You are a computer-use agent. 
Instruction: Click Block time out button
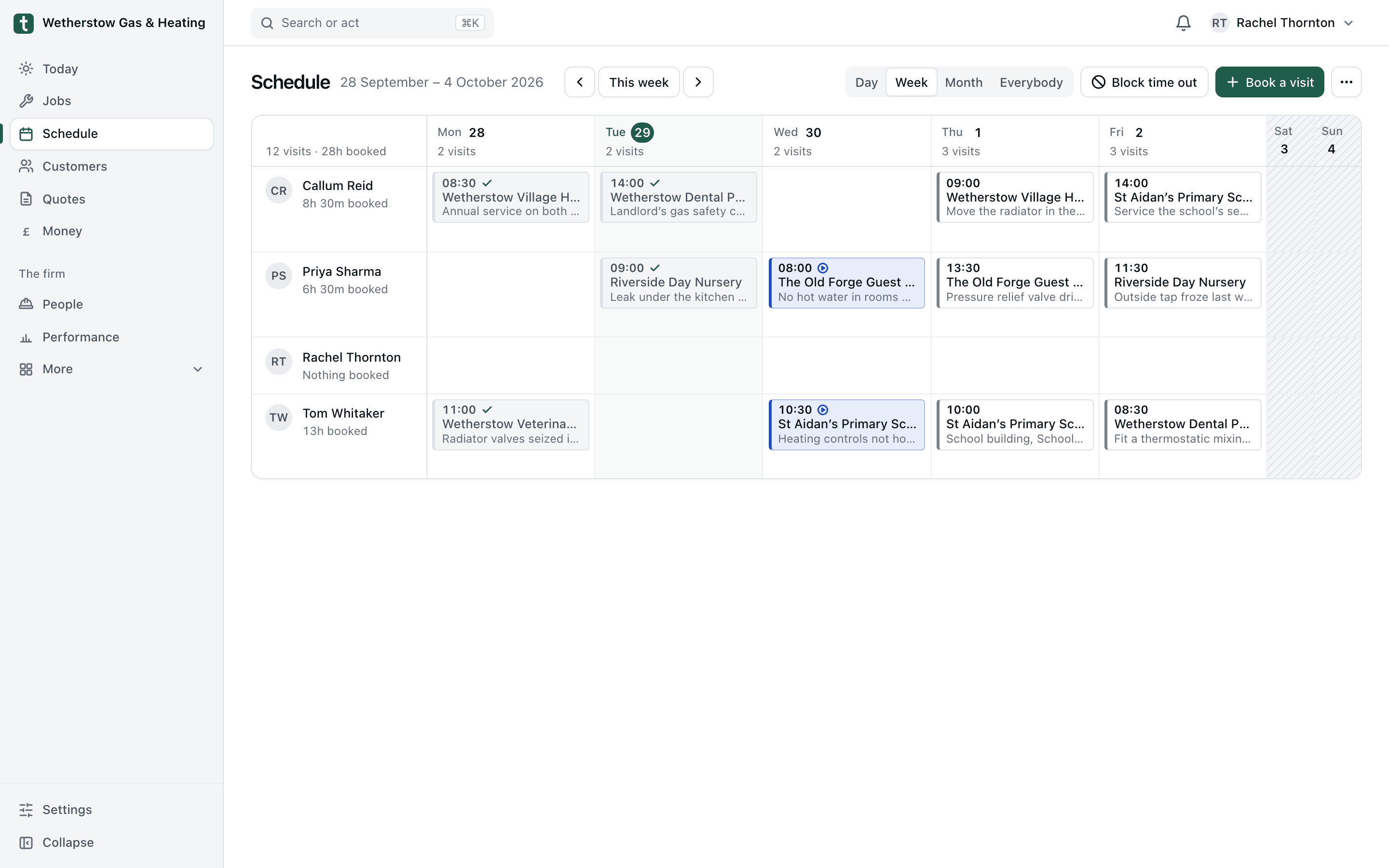pos(1144,82)
